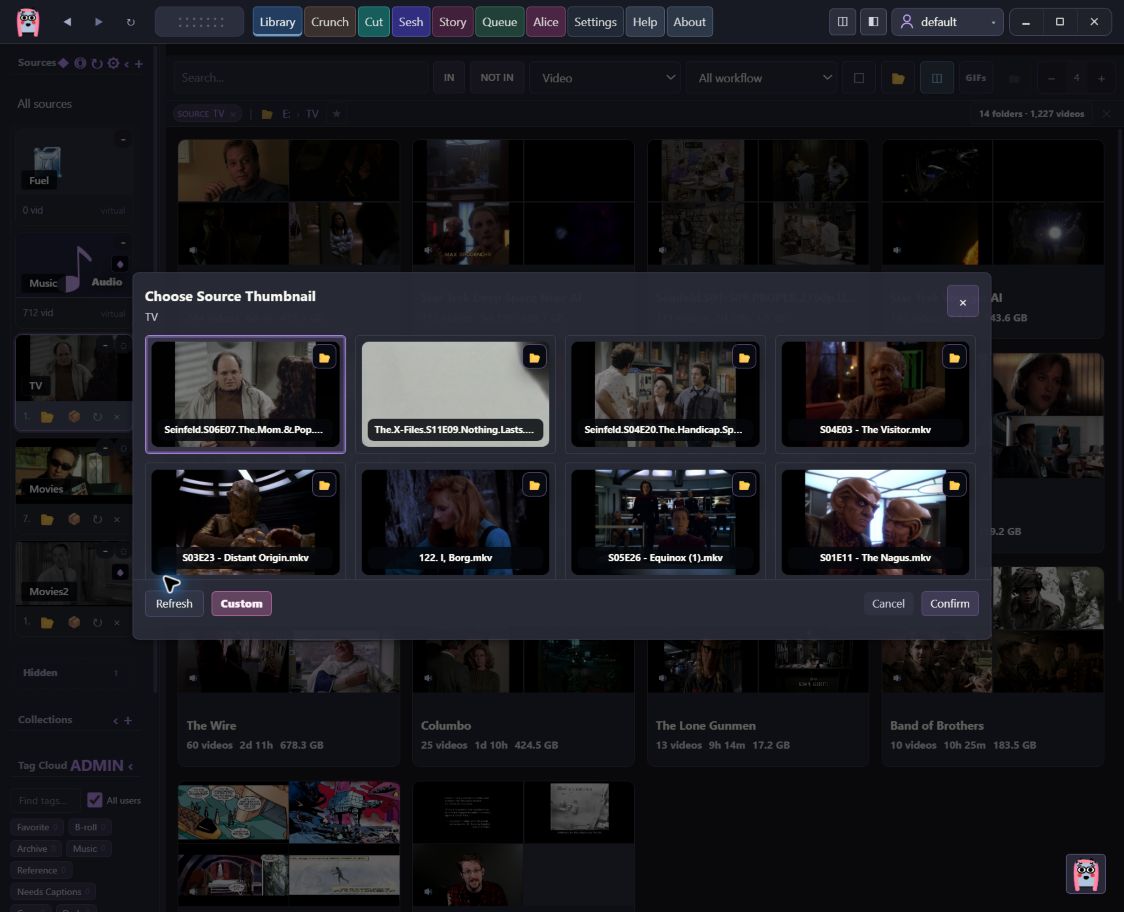Click the library Search field
Screen dimensions: 1124x912
point(300,78)
